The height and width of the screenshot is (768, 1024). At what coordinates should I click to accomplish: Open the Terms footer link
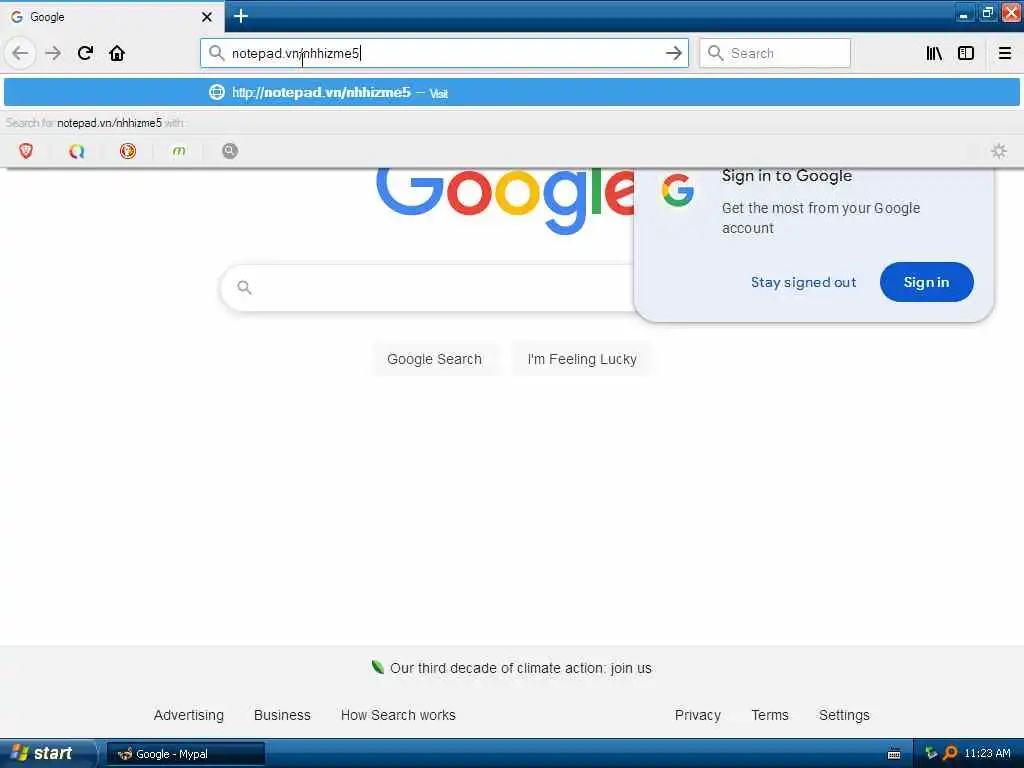pyautogui.click(x=770, y=715)
